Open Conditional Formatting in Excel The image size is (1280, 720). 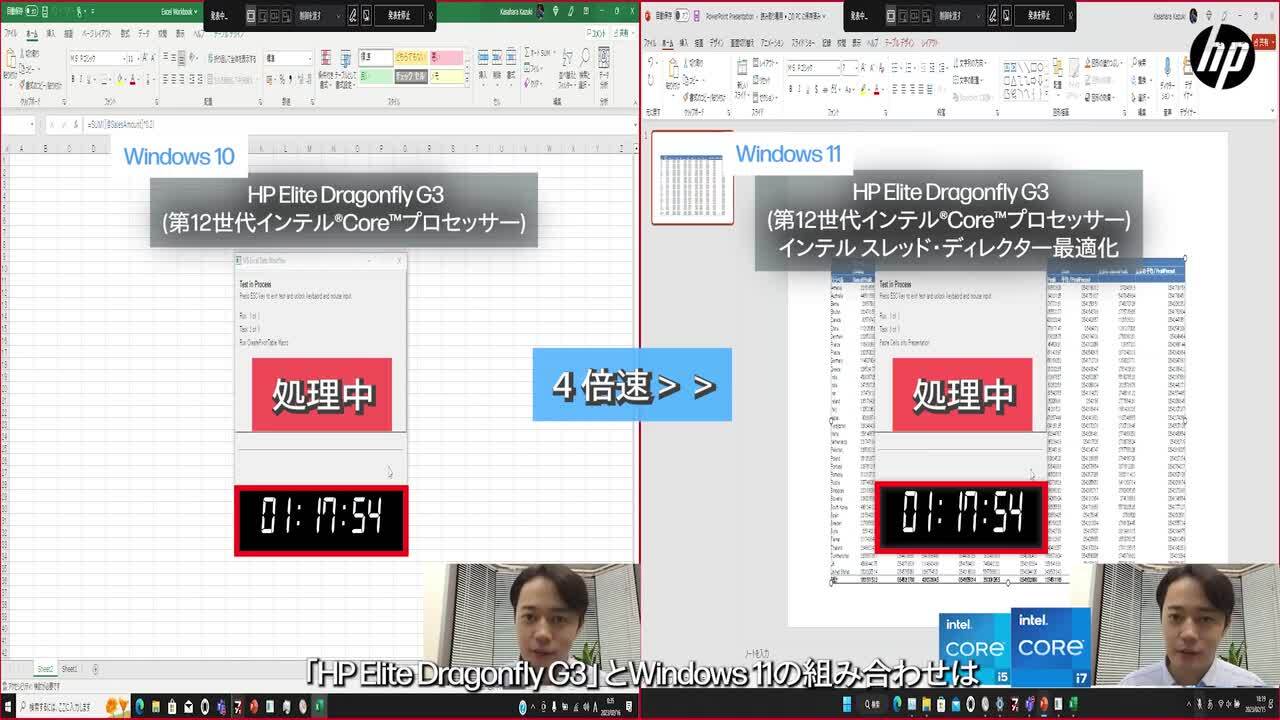[x=326, y=68]
